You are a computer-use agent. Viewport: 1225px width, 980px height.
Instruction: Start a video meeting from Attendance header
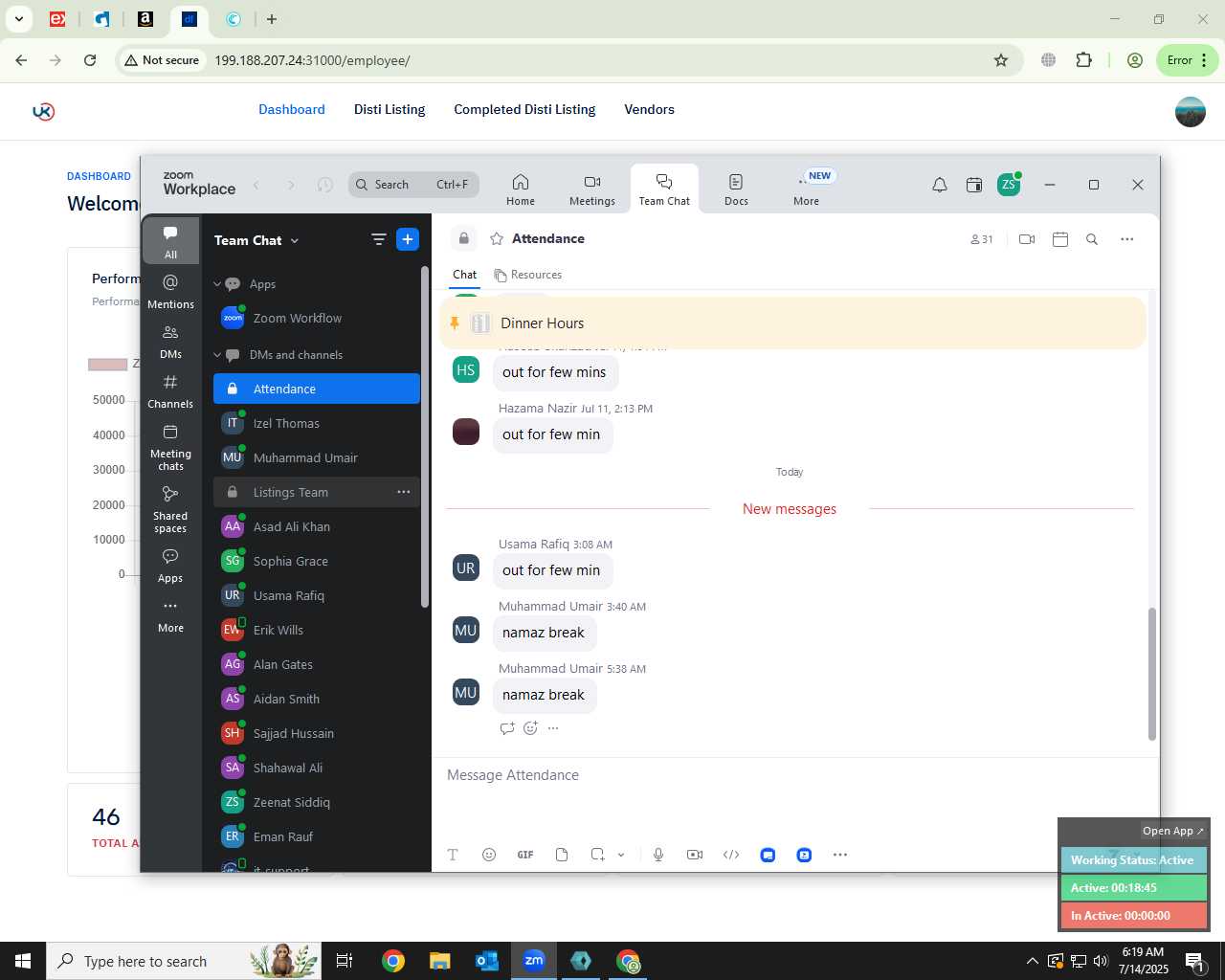pos(1027,239)
